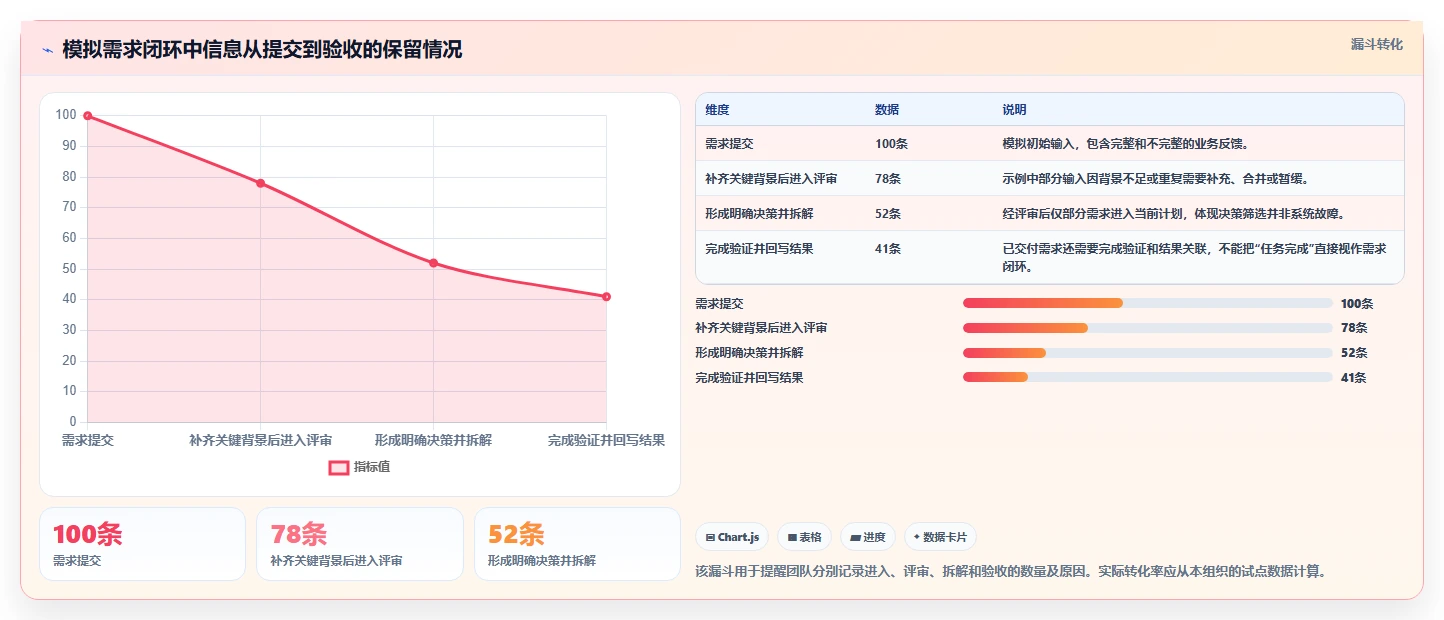Click the 指标值 legend label text

coord(371,467)
